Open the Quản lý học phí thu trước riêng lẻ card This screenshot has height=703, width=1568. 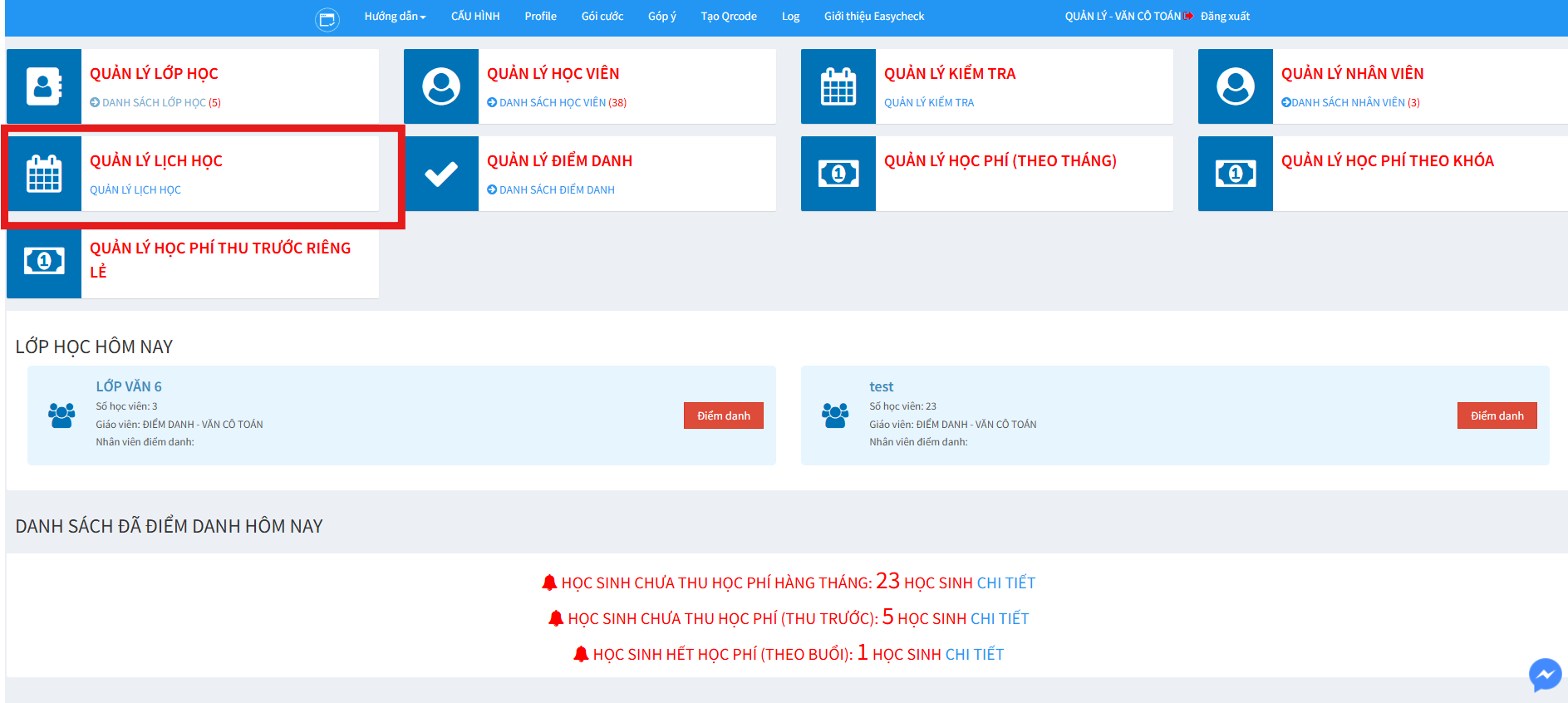coord(220,259)
